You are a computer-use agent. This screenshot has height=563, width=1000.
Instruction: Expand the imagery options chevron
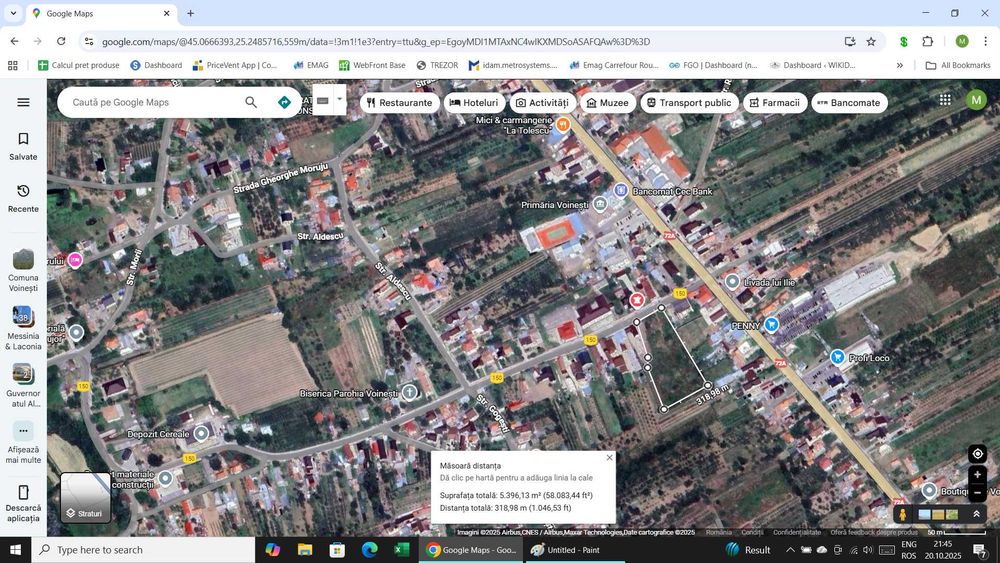[x=976, y=514]
